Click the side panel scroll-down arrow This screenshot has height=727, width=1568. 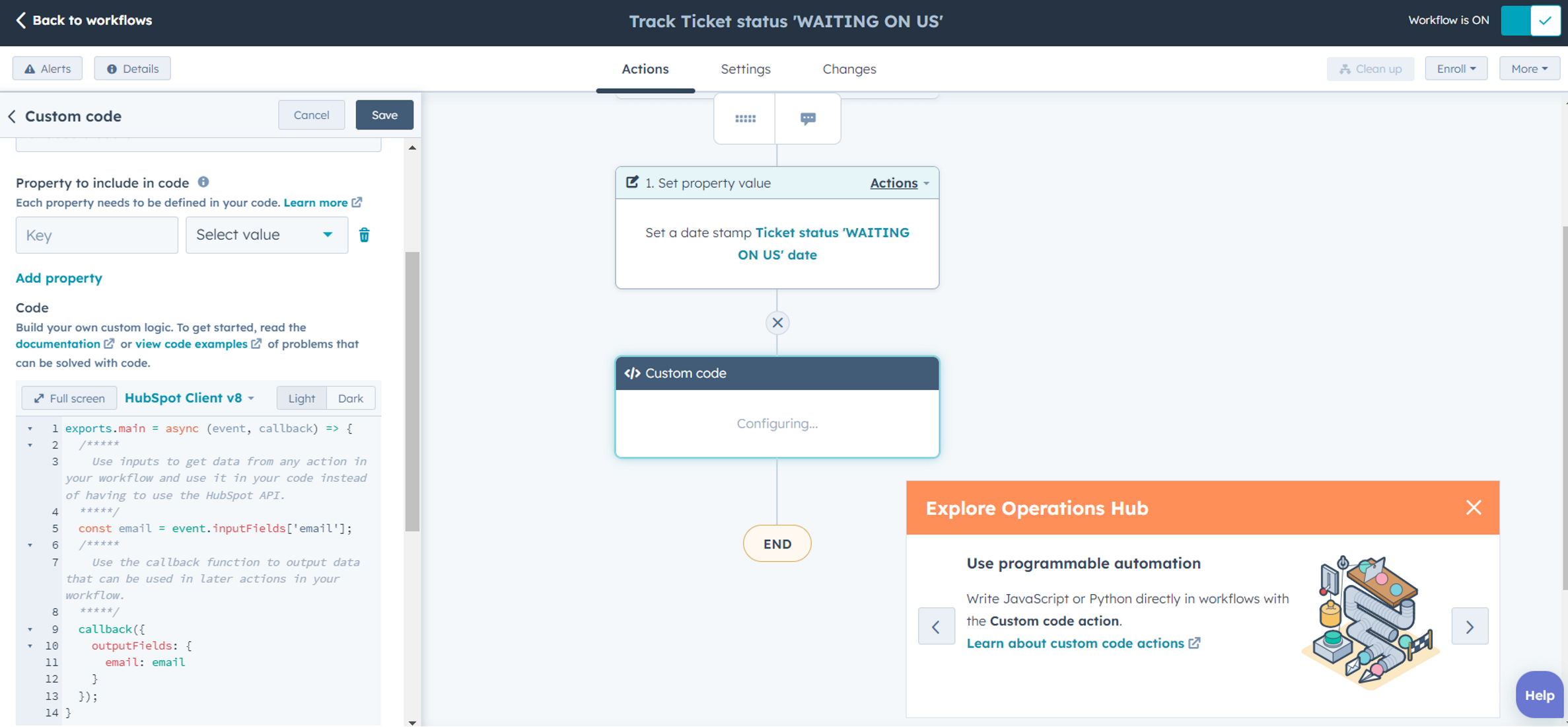[412, 722]
